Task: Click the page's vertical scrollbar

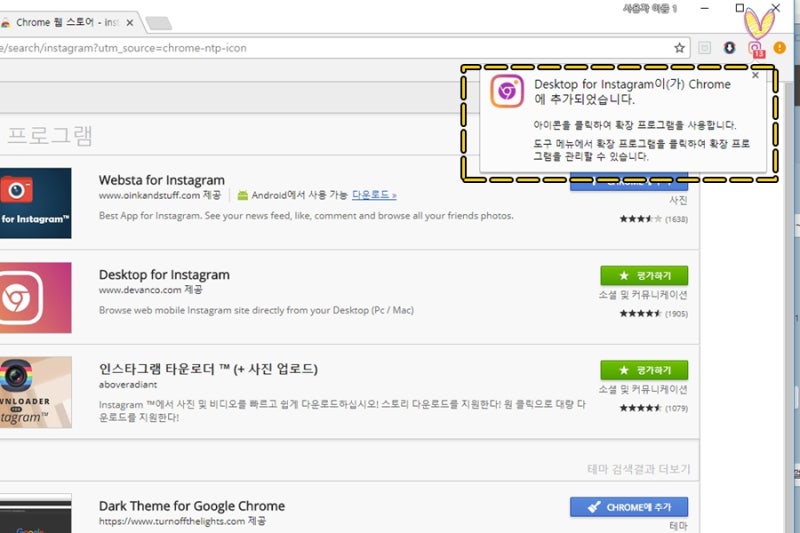Action: pos(790,306)
